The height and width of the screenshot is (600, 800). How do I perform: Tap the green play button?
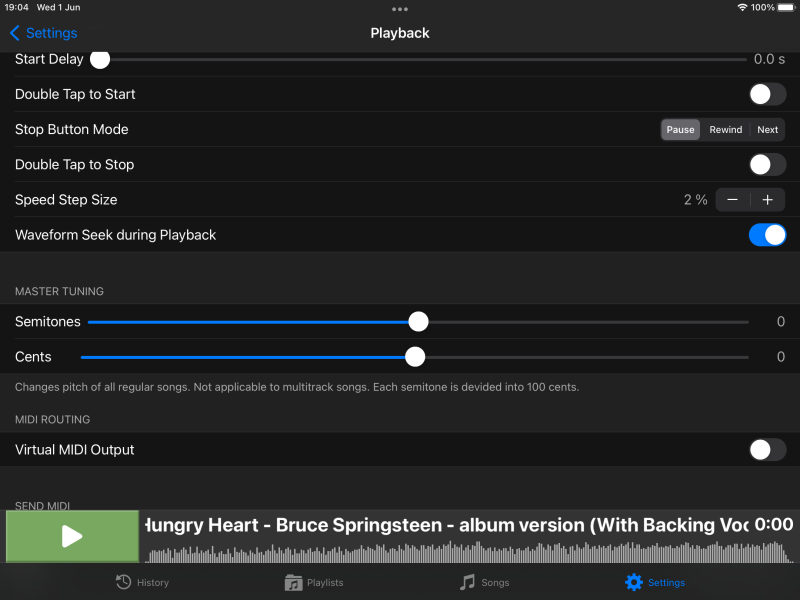tap(72, 536)
